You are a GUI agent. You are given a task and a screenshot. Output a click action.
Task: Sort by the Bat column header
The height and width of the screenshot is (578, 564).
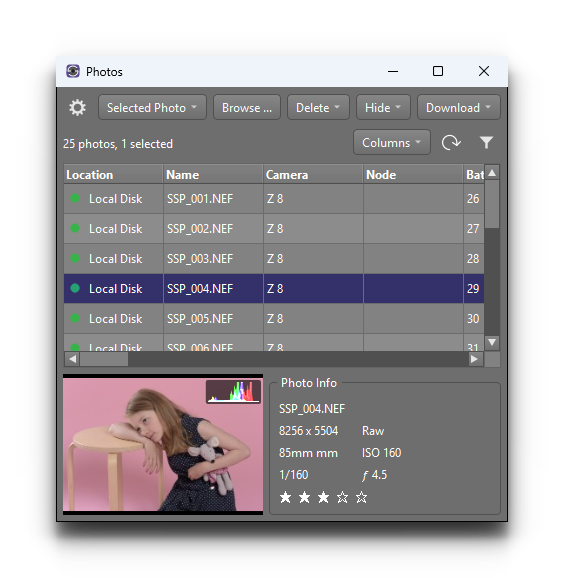[474, 174]
